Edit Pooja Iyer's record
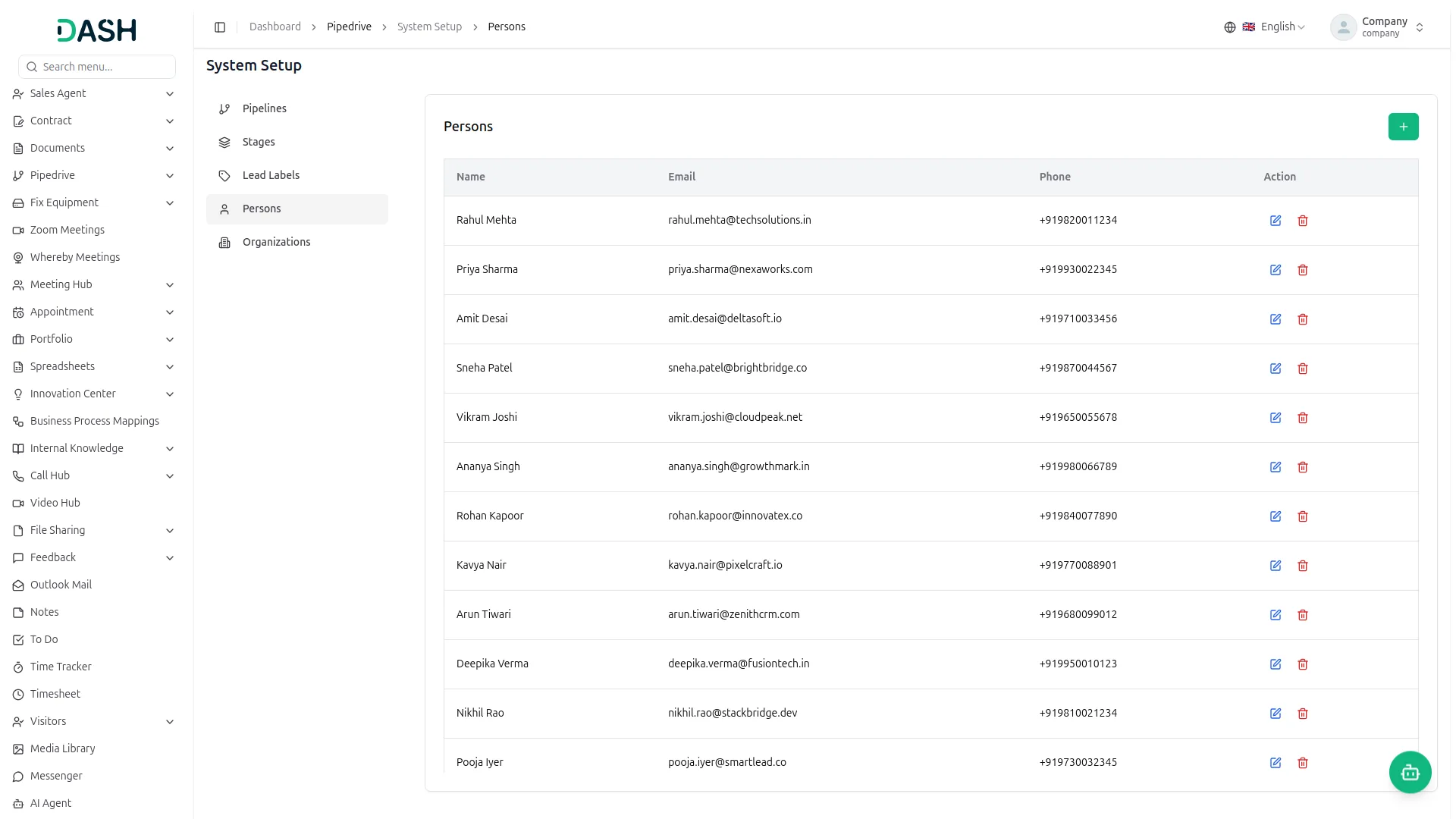Image resolution: width=1456 pixels, height=819 pixels. point(1276,763)
